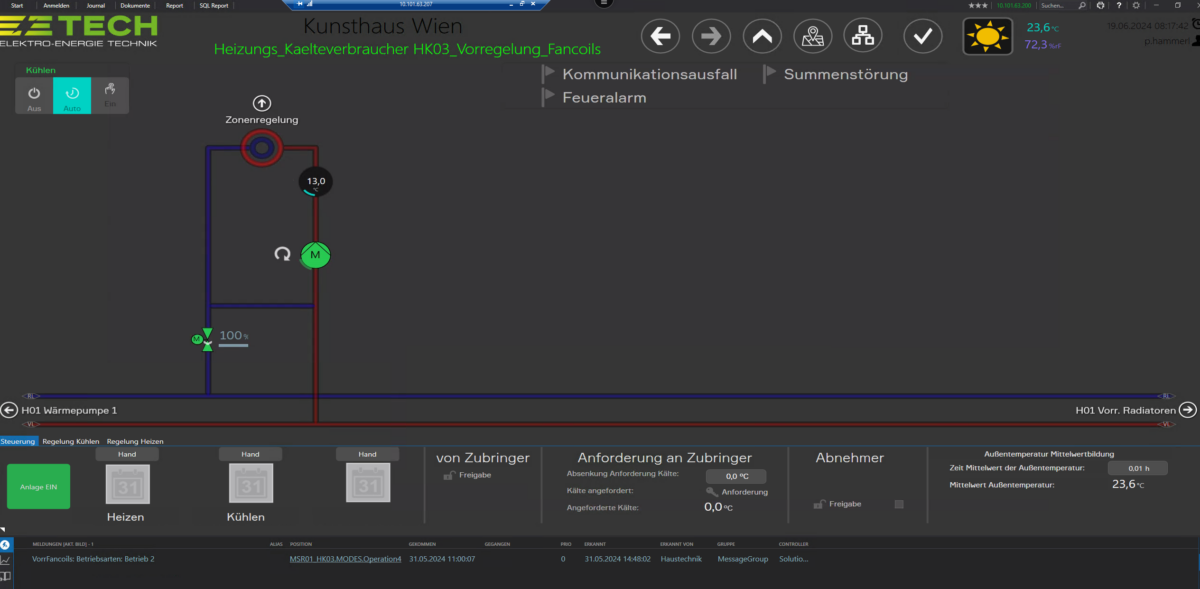Viewport: 1200px width, 589px height.
Task: Go up one level with chevron icon
Action: pyautogui.click(x=762, y=37)
